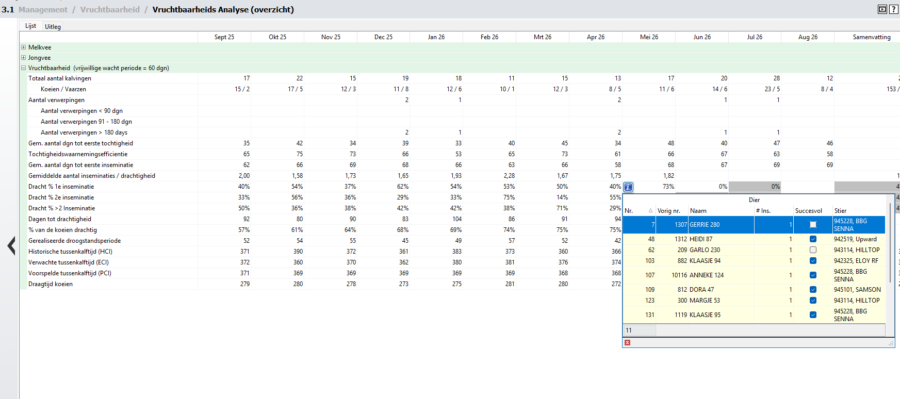This screenshot has height=399, width=900.
Task: Toggle Succesvol checkbox for KLAASJE 94
Action: click(813, 261)
